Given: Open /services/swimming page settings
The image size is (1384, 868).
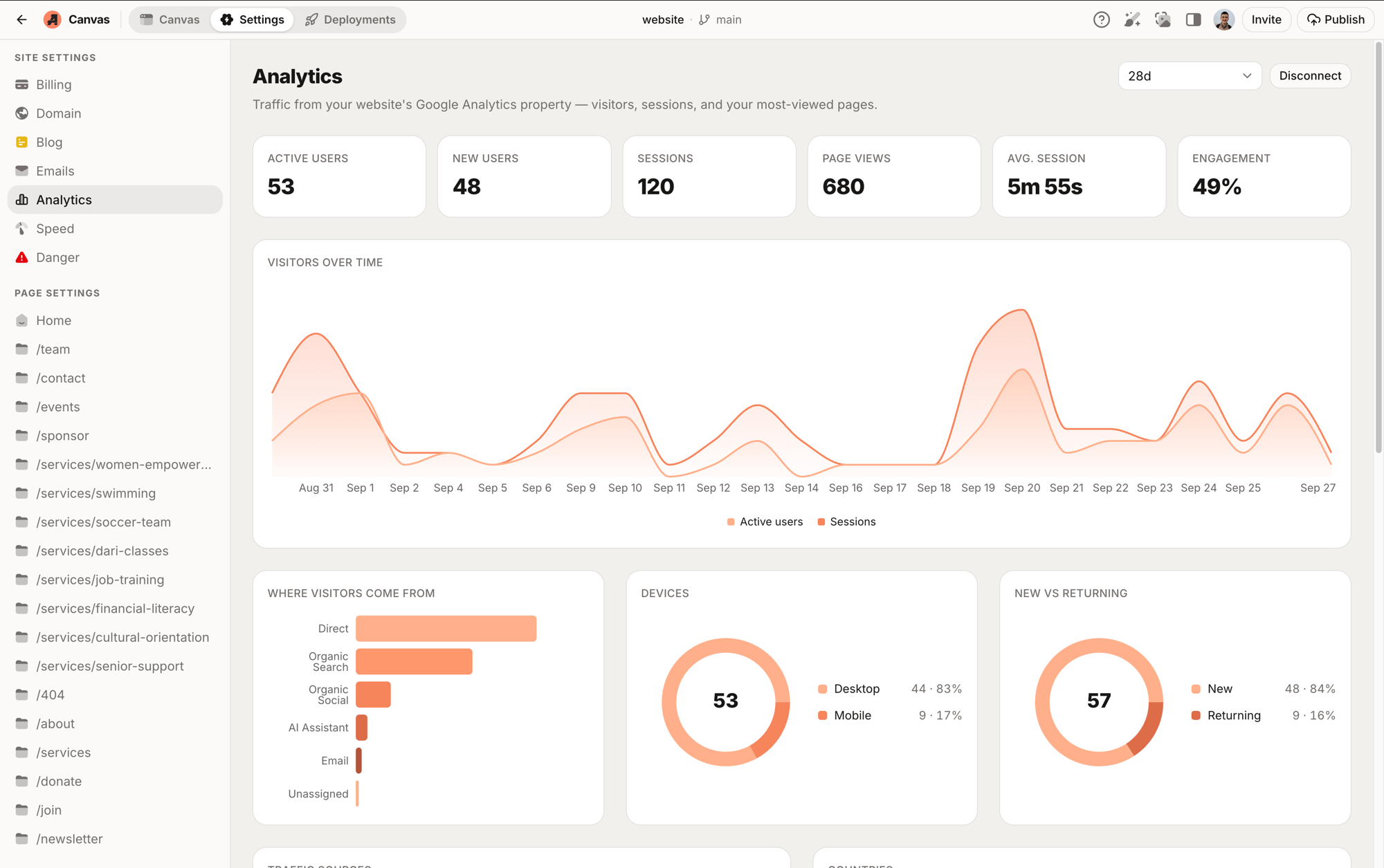Looking at the screenshot, I should [115, 493].
